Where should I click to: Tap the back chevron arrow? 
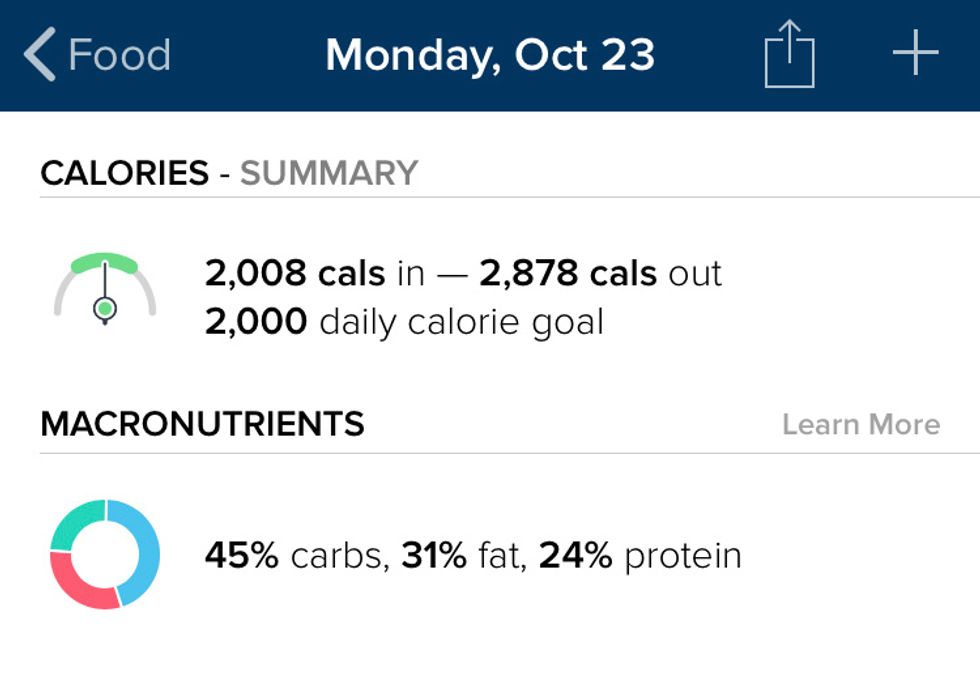coord(40,54)
